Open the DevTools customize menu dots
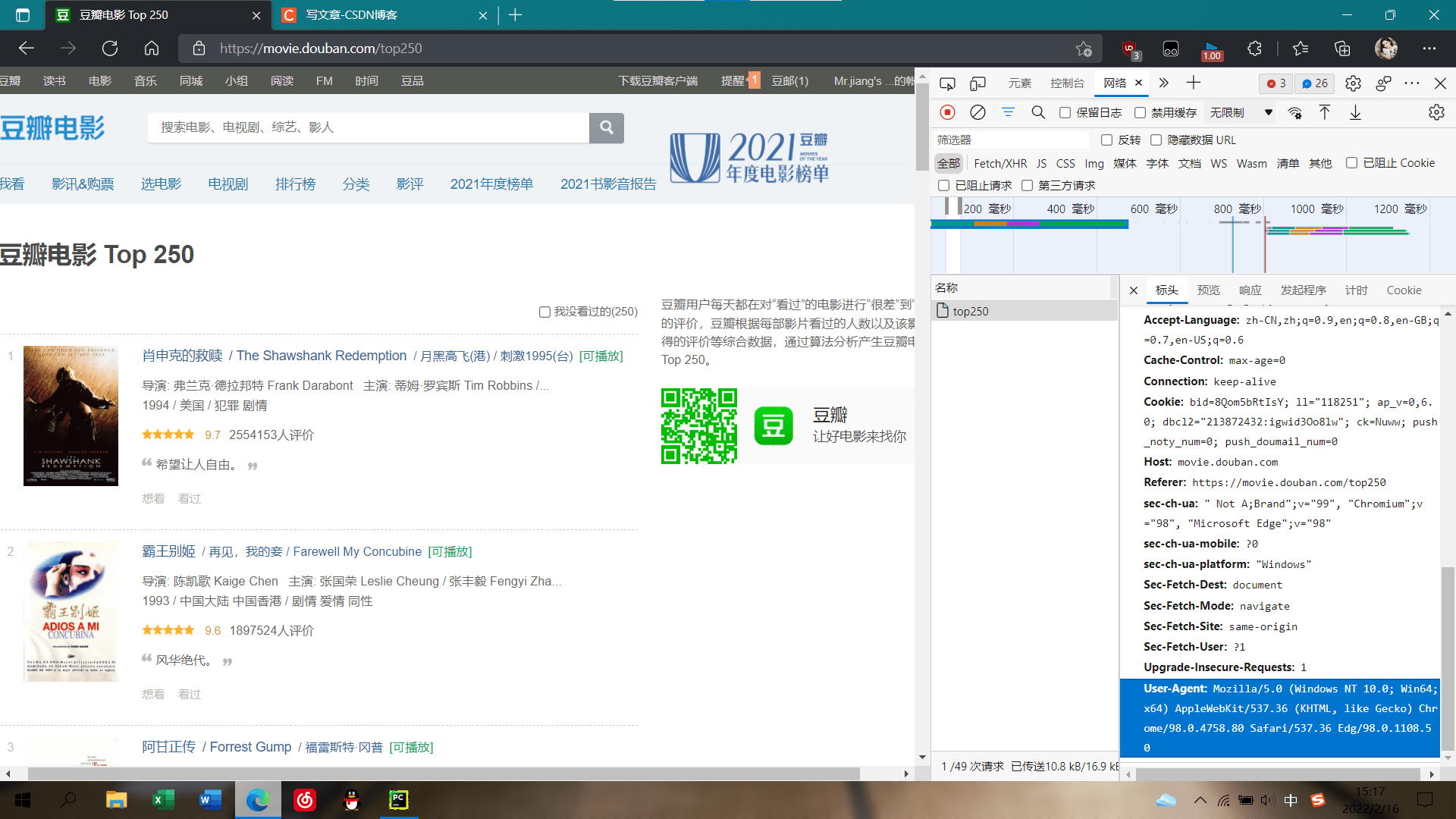Image resolution: width=1456 pixels, height=819 pixels. point(1411,83)
